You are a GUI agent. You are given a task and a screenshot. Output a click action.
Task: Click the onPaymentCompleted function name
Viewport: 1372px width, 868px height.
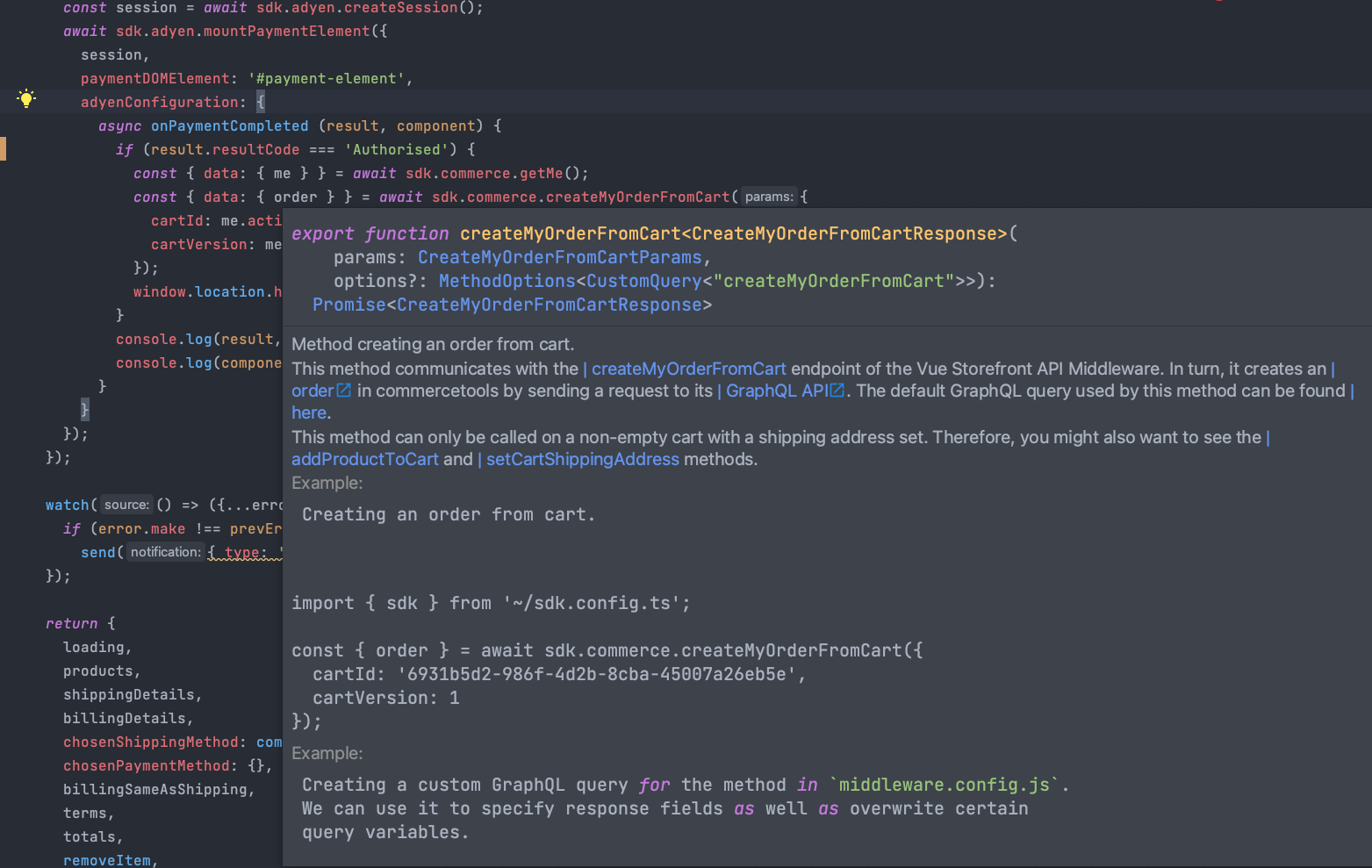[x=229, y=126]
